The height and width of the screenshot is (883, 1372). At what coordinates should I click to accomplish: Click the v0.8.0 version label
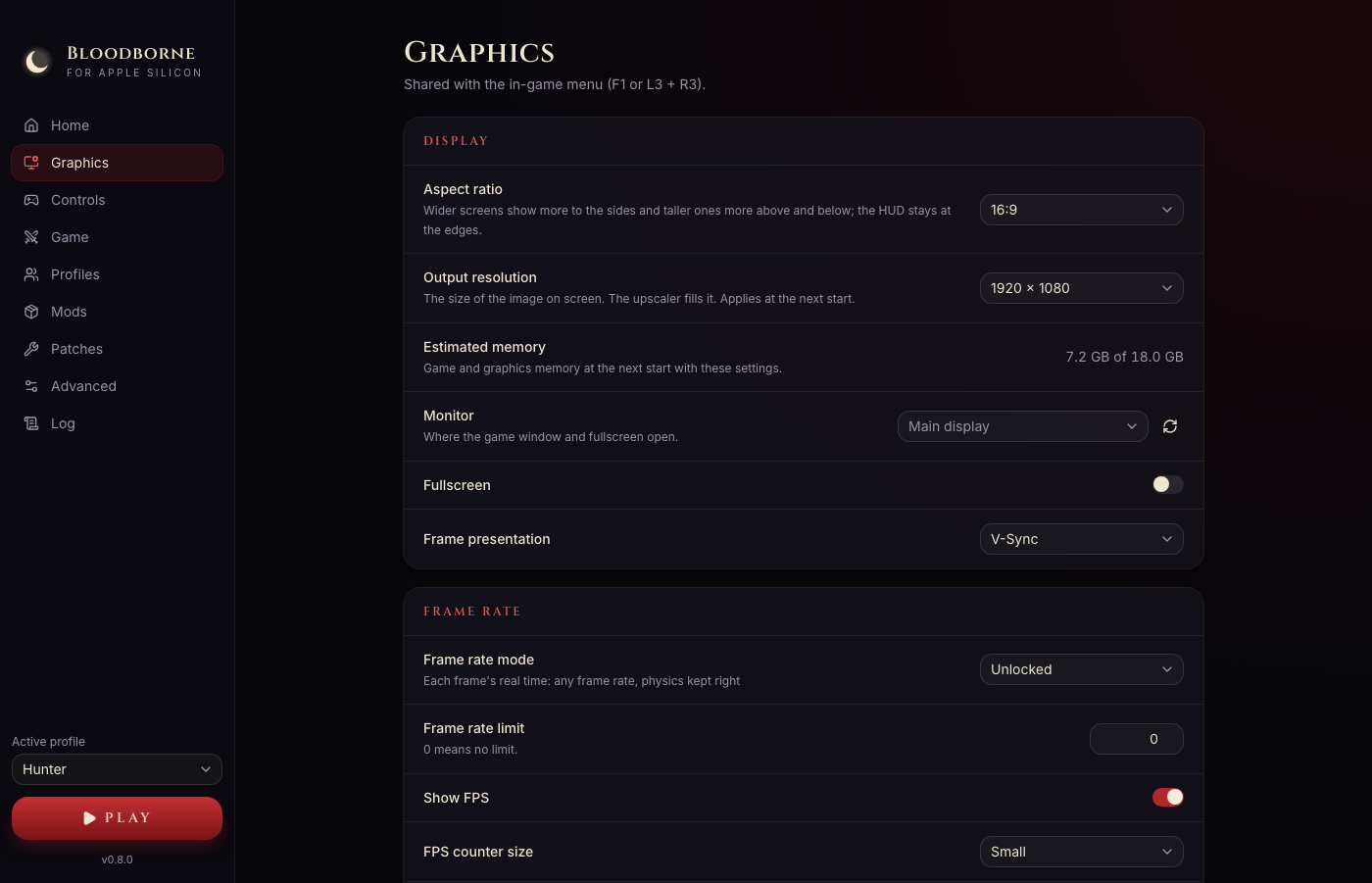pyautogui.click(x=118, y=859)
